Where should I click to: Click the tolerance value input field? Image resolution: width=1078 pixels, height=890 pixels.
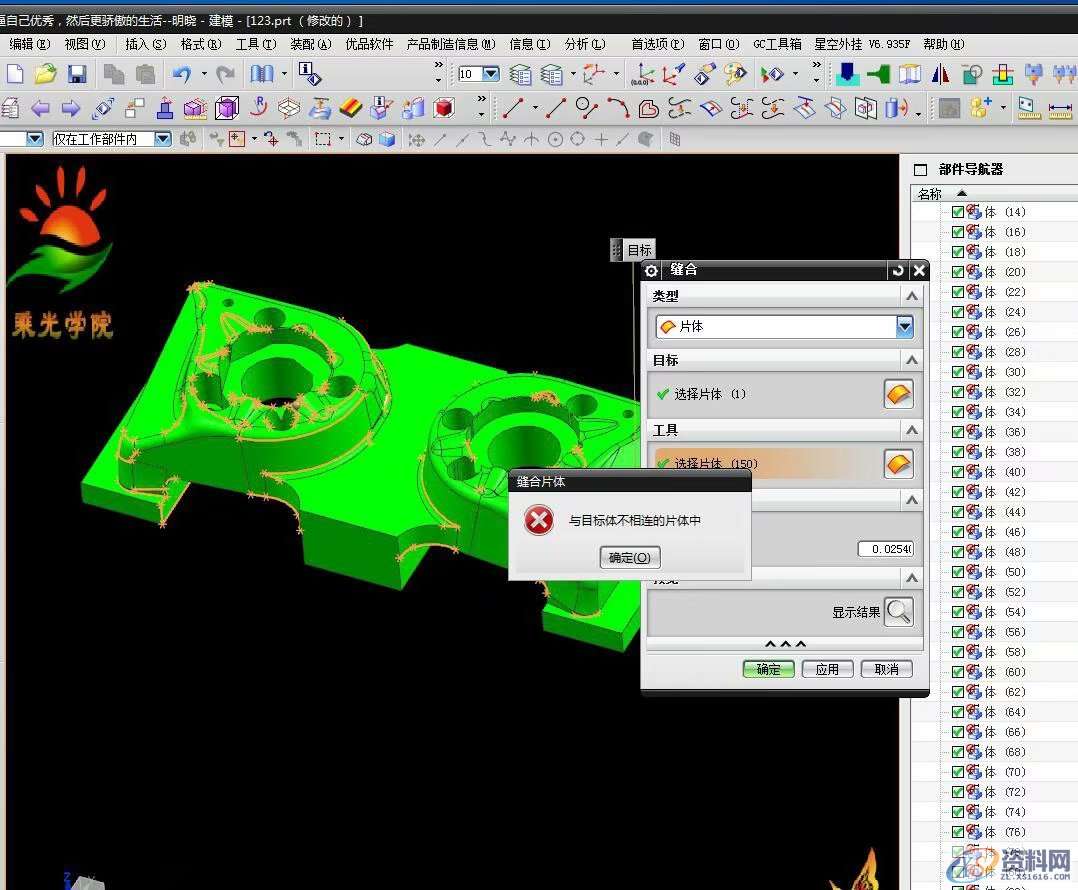[x=884, y=549]
